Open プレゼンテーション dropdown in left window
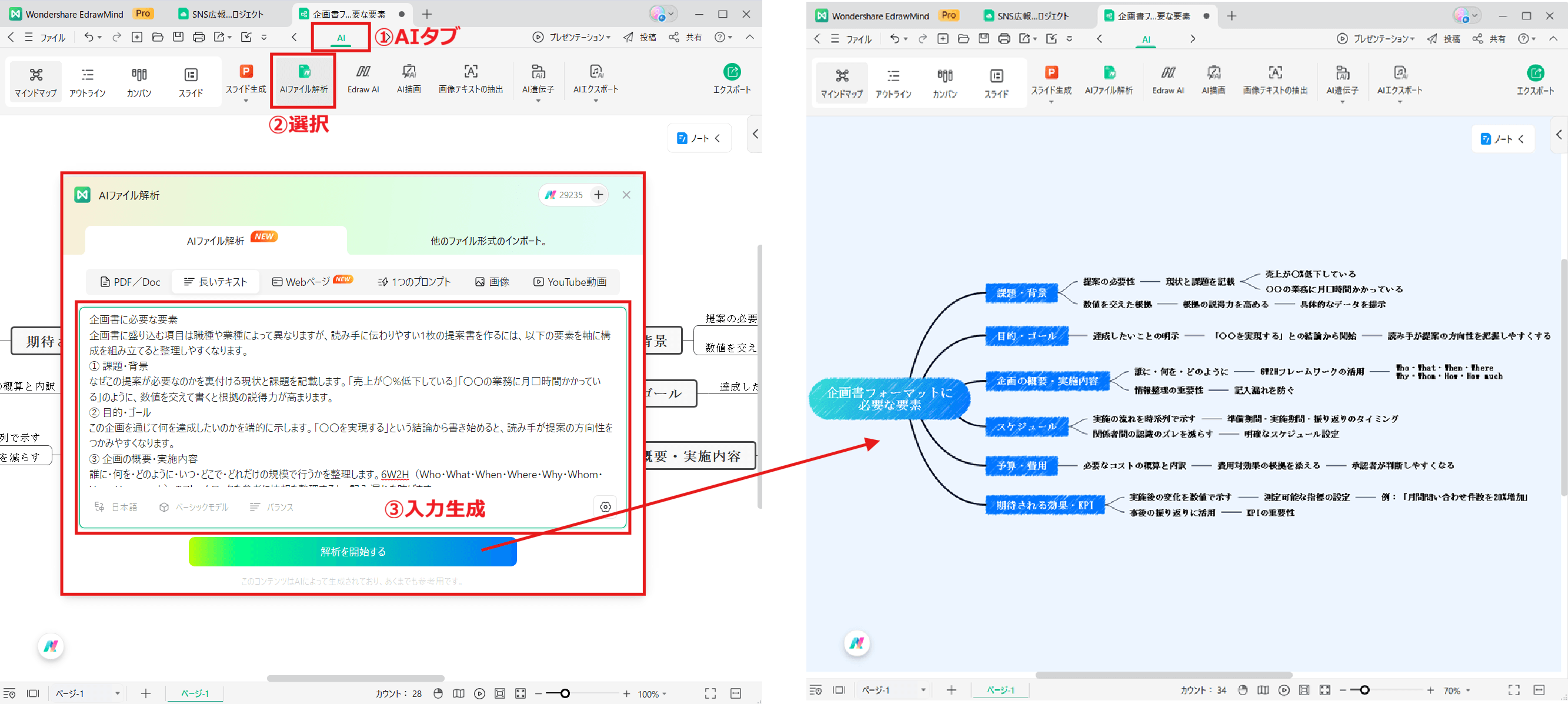 (x=572, y=37)
